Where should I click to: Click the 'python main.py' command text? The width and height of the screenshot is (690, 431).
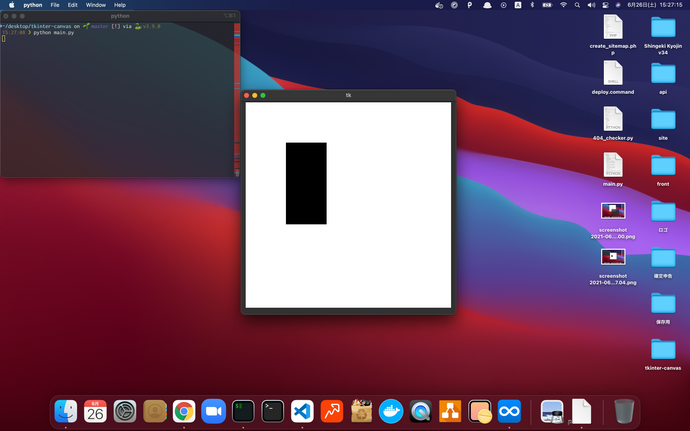click(x=54, y=33)
